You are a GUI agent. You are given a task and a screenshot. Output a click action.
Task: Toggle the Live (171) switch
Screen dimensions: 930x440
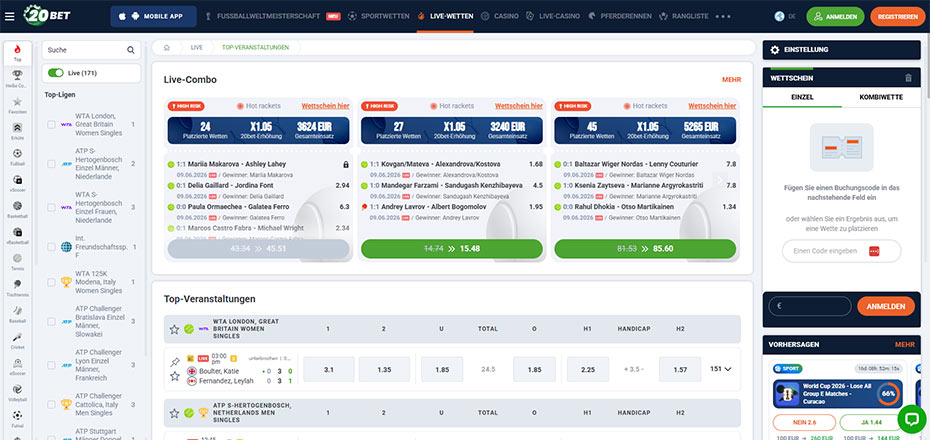click(x=56, y=73)
